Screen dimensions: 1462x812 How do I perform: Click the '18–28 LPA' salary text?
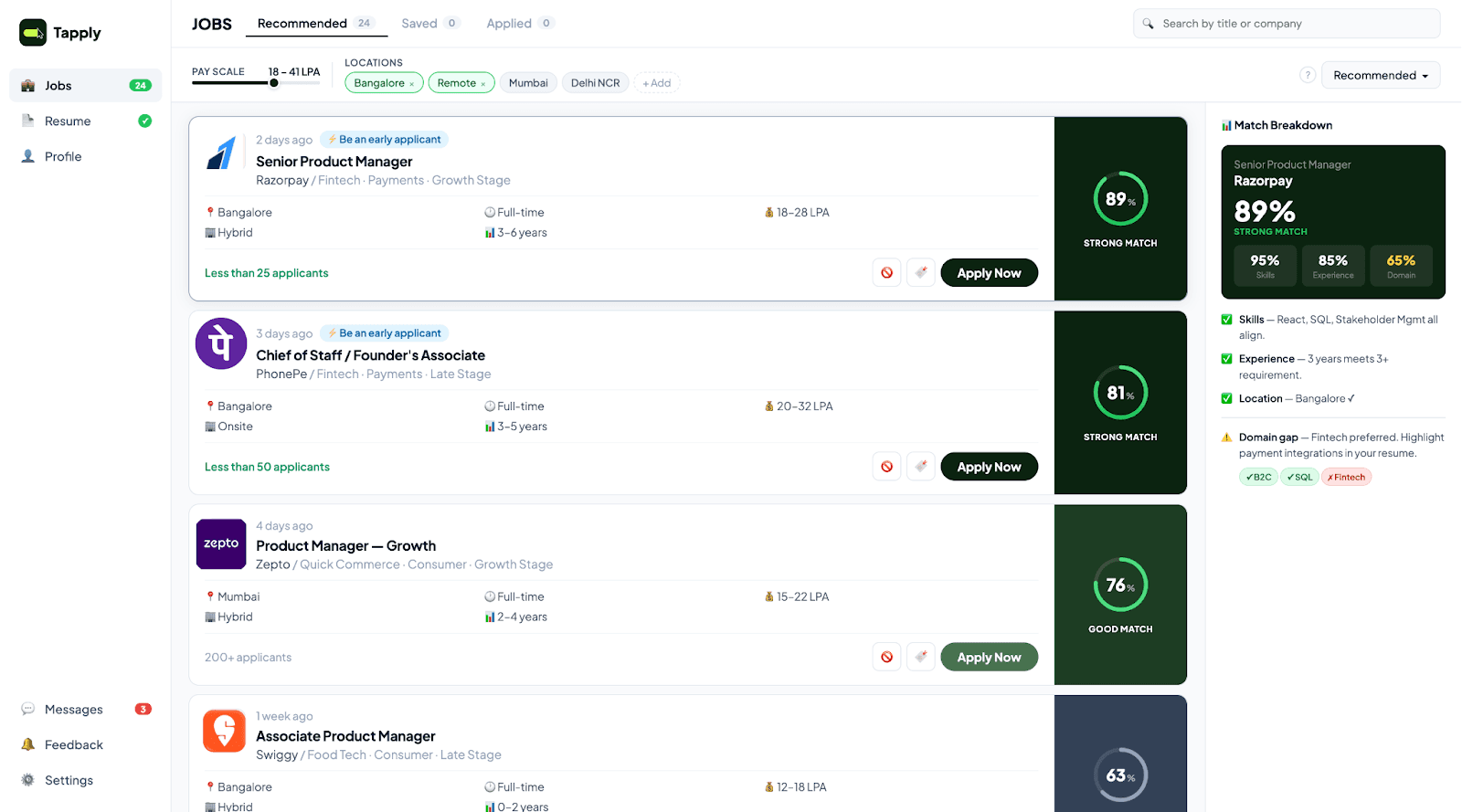pyautogui.click(x=802, y=213)
